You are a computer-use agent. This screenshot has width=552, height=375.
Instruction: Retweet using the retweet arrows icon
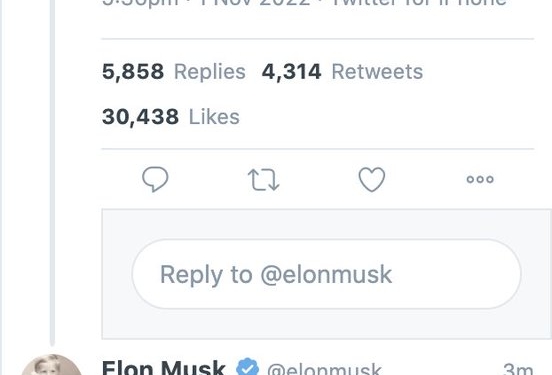coord(264,180)
